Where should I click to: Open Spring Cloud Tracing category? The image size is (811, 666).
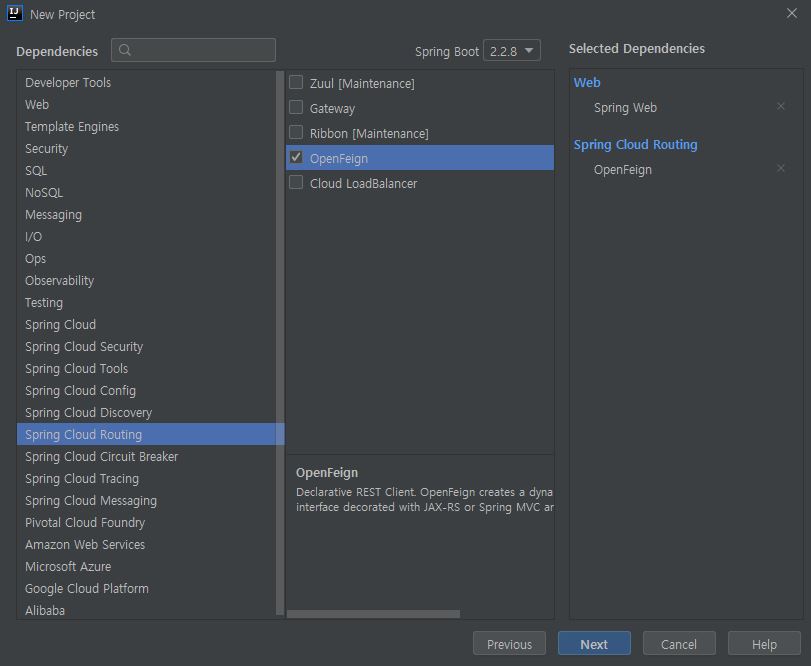(x=146, y=479)
